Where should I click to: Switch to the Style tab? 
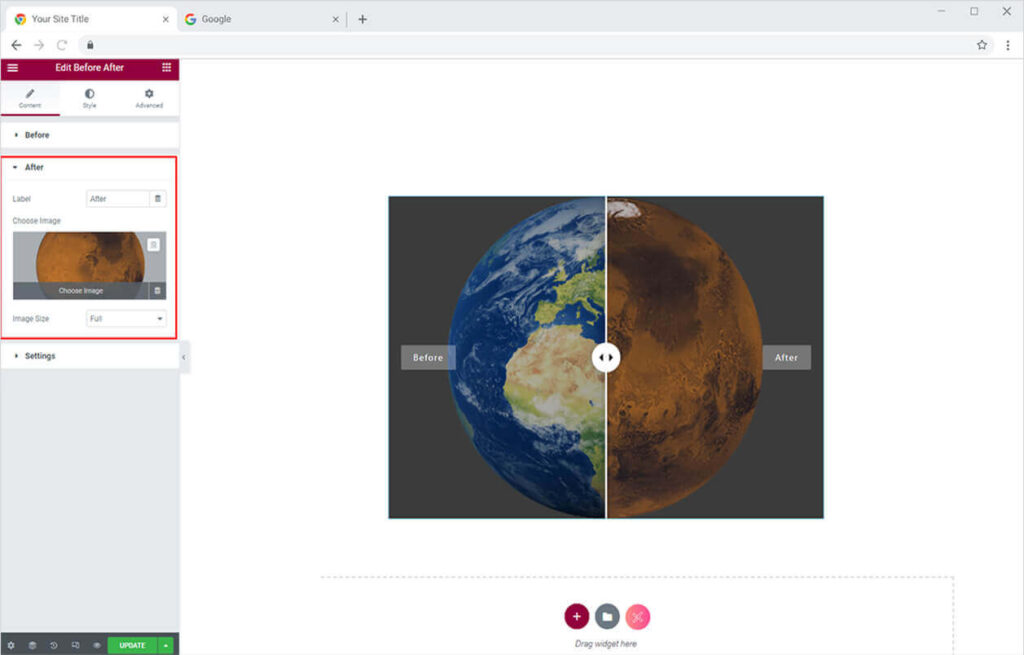pyautogui.click(x=89, y=98)
